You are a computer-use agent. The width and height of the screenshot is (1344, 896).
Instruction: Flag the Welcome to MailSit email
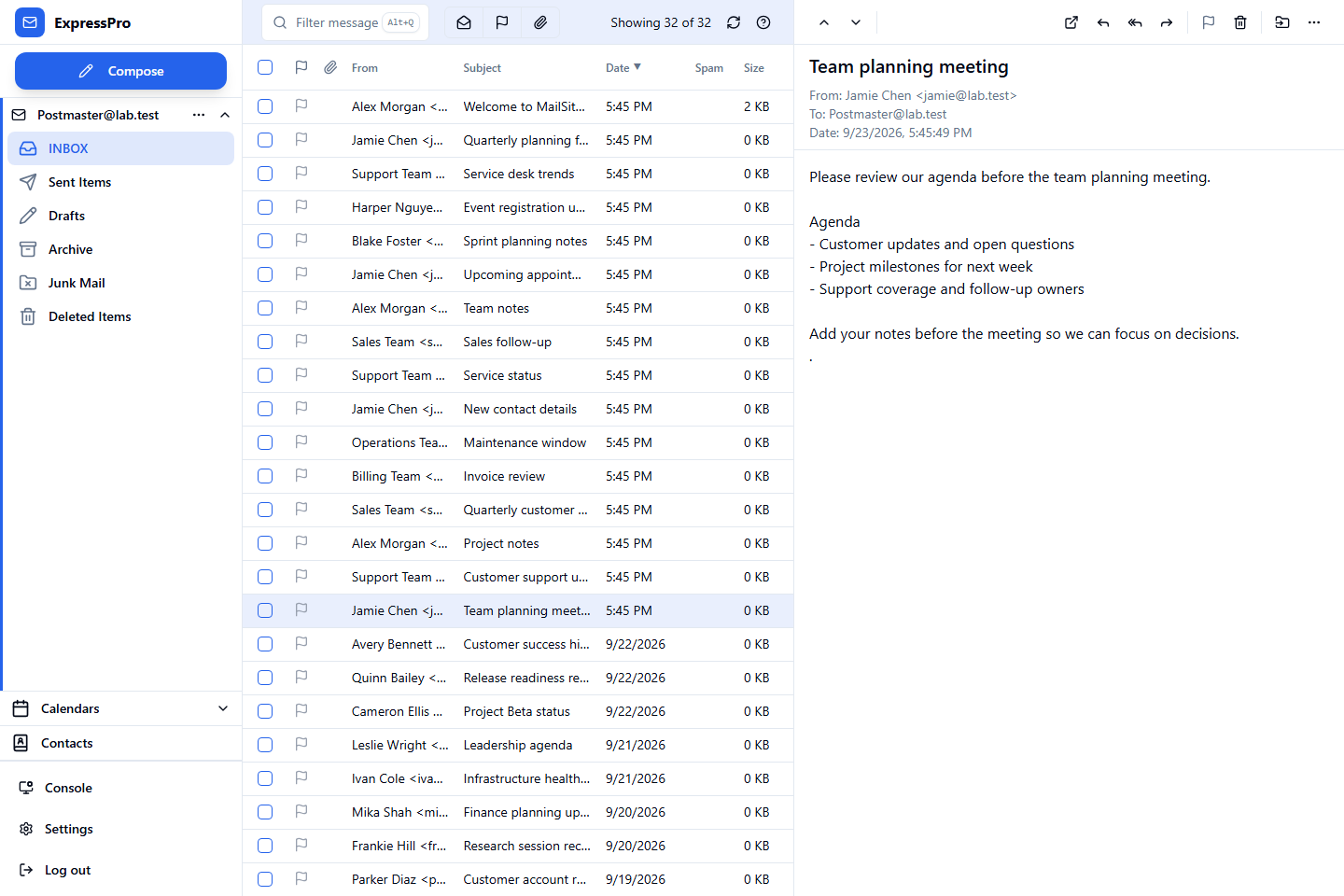pos(301,106)
